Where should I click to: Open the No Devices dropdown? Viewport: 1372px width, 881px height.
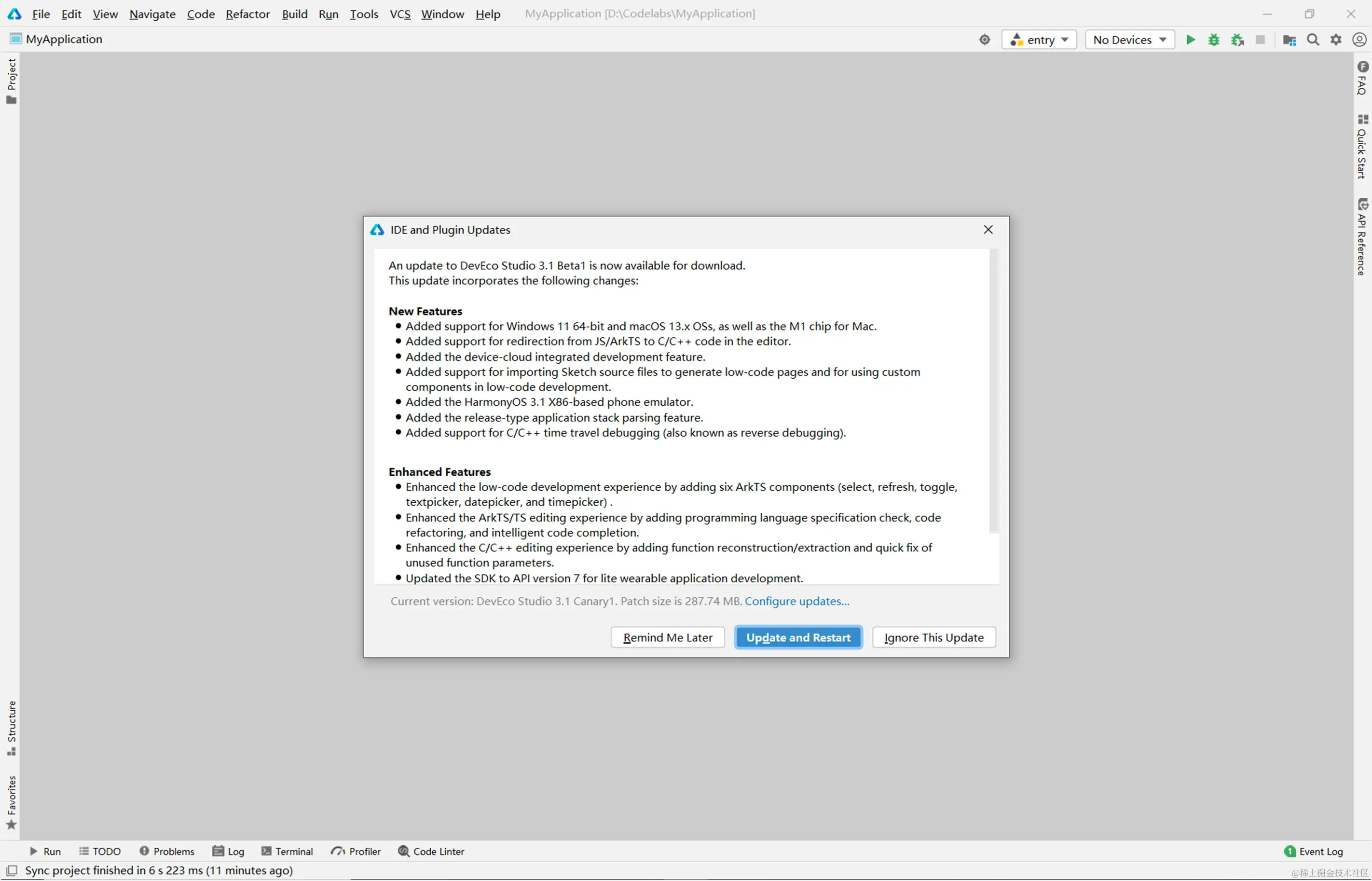(x=1129, y=40)
